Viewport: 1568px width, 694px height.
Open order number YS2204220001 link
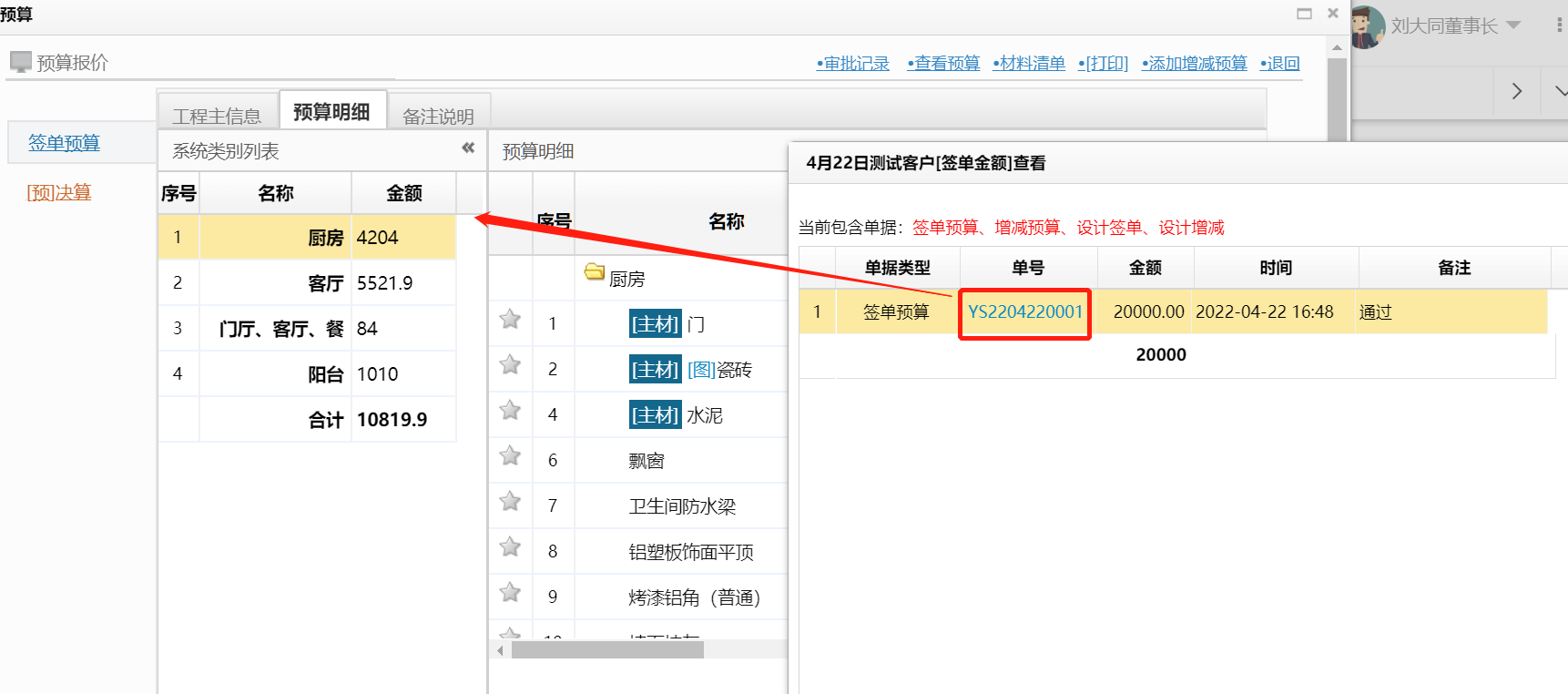click(1025, 312)
